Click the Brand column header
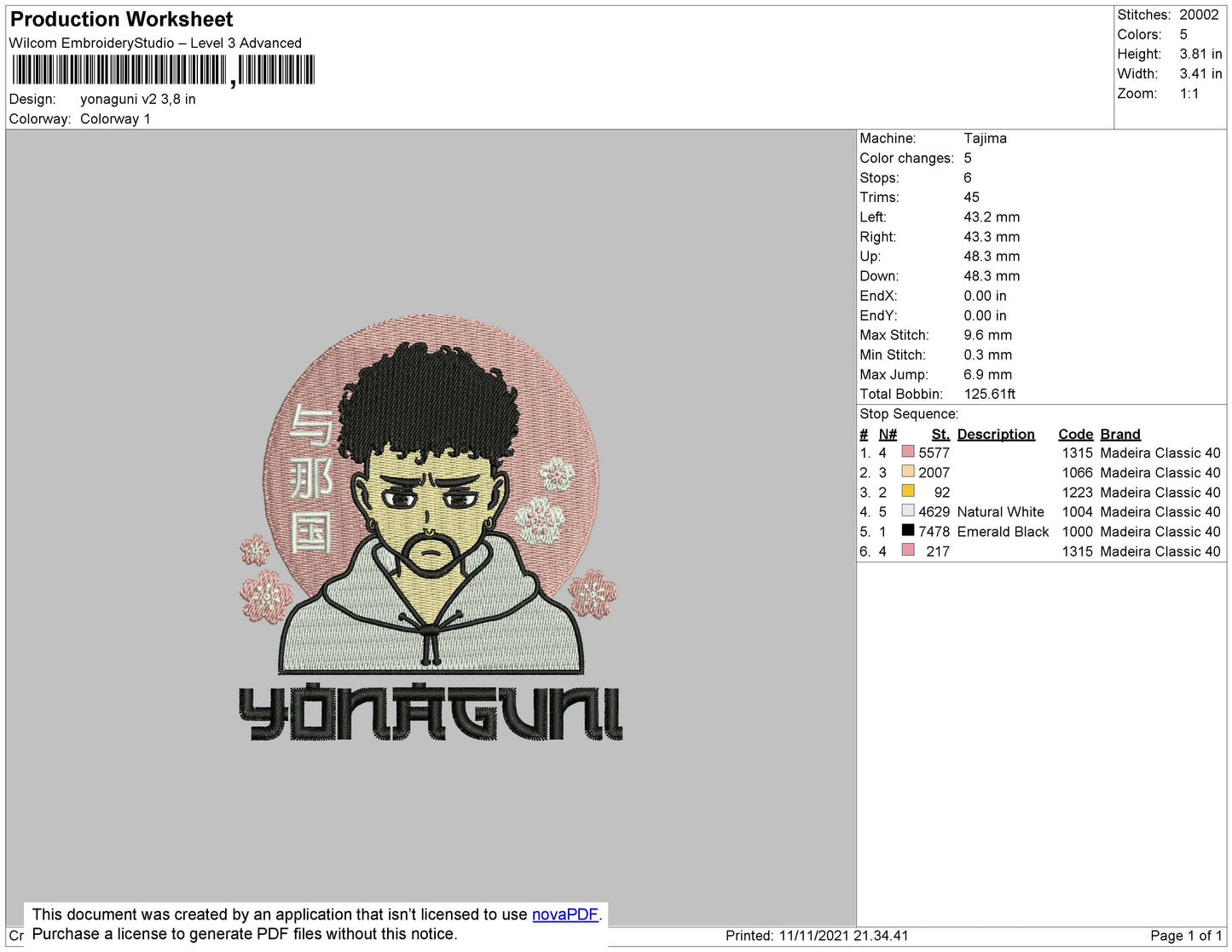The height and width of the screenshot is (952, 1232). pyautogui.click(x=1120, y=434)
